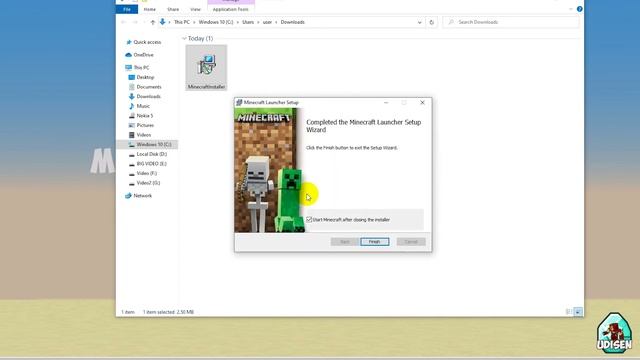Screen dimensions: 640x360
Task: Click the Music note icon in sidebar
Action: pos(131,106)
